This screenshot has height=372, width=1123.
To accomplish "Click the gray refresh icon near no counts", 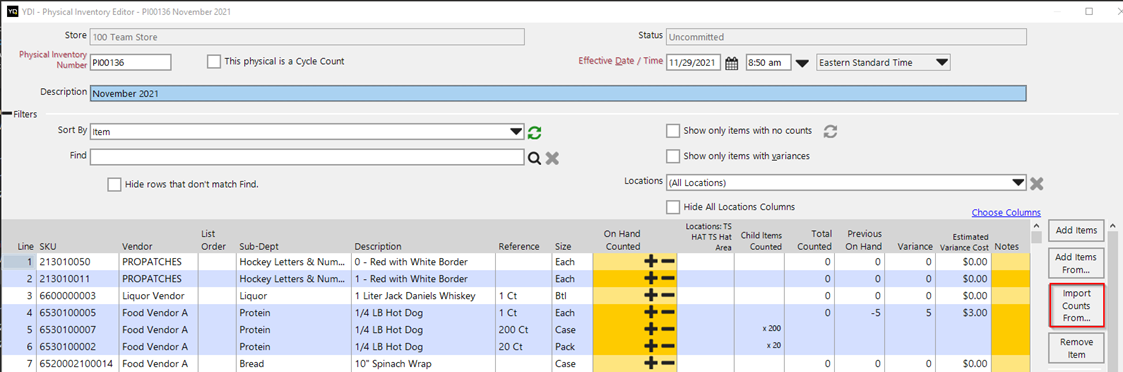I will click(x=830, y=131).
